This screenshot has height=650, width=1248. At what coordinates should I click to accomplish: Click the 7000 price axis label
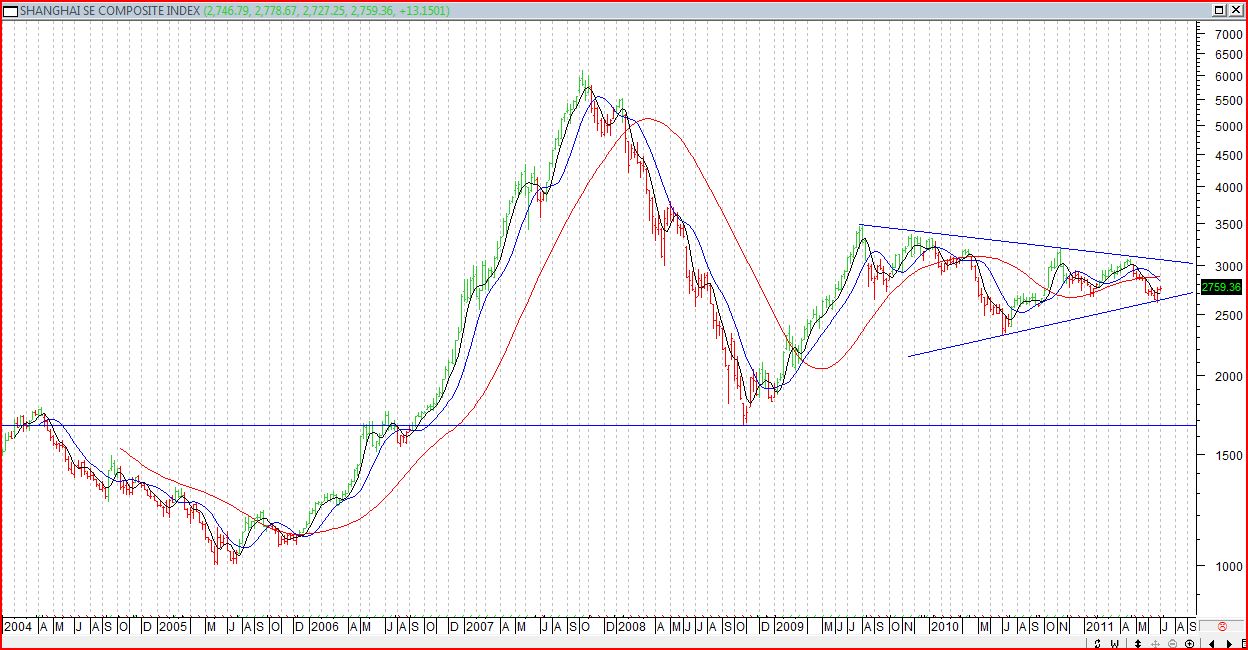point(1228,34)
